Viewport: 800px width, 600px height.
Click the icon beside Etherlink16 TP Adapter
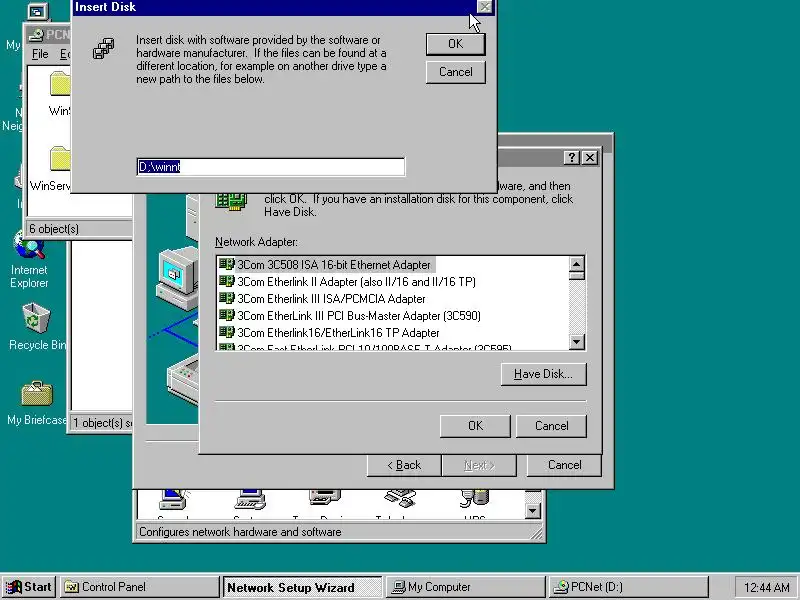point(227,332)
